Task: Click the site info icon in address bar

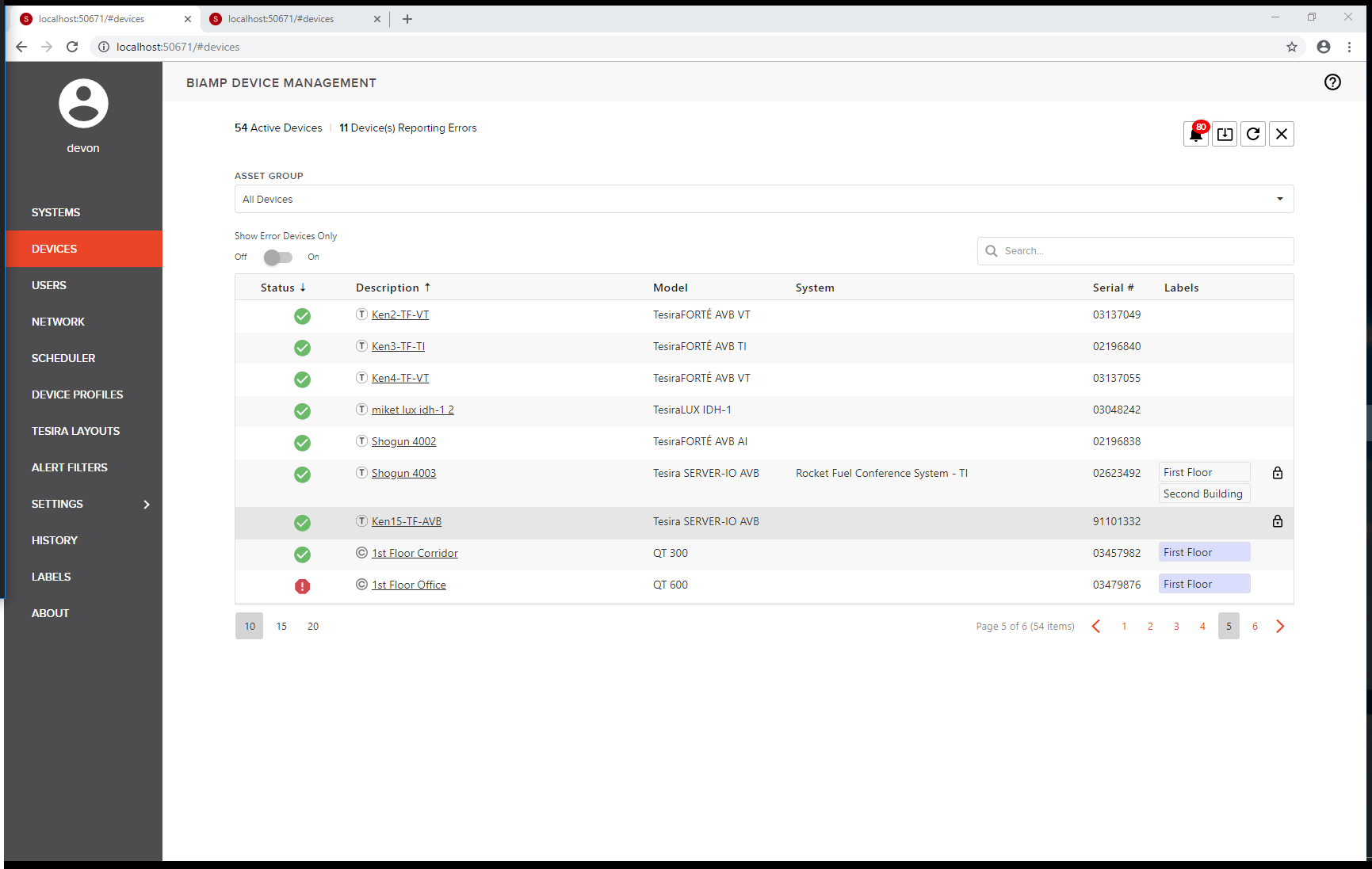Action: [103, 47]
